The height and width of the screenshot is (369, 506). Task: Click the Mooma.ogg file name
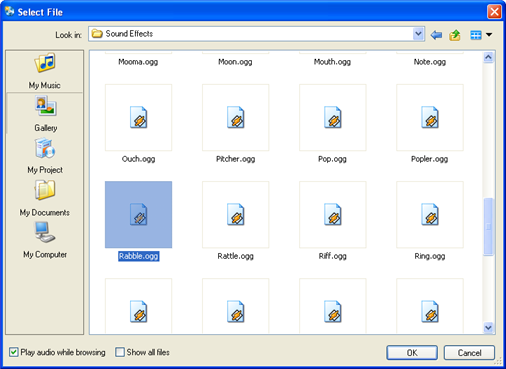coord(138,62)
